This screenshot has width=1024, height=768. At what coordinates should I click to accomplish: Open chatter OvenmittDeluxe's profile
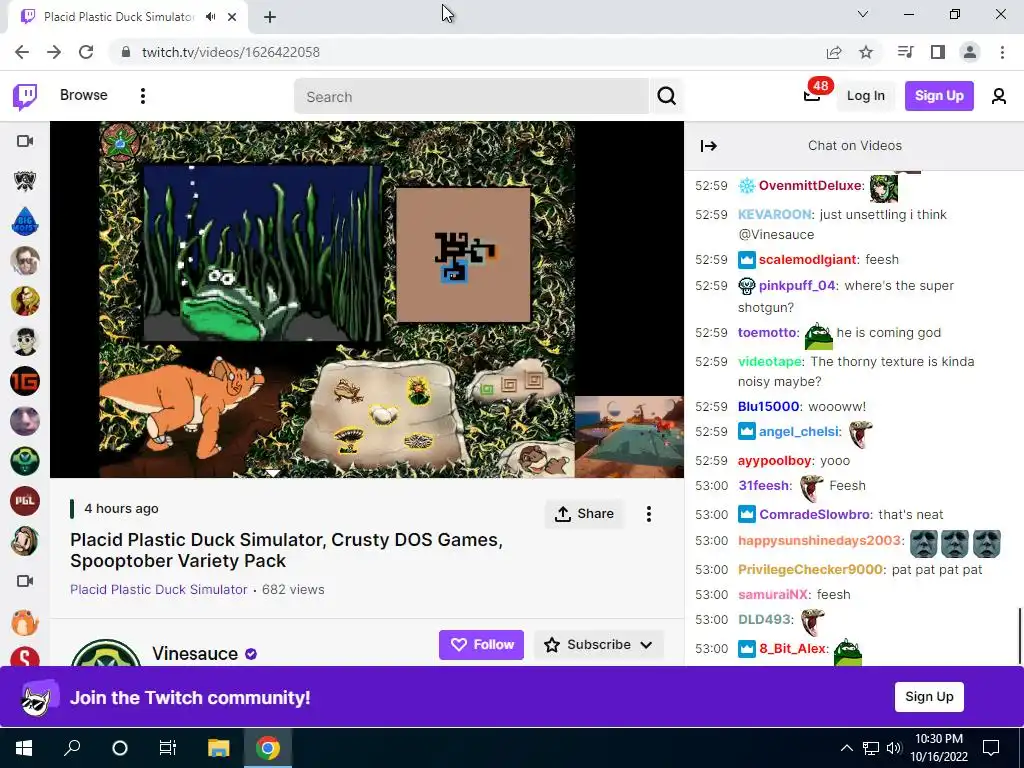810,185
